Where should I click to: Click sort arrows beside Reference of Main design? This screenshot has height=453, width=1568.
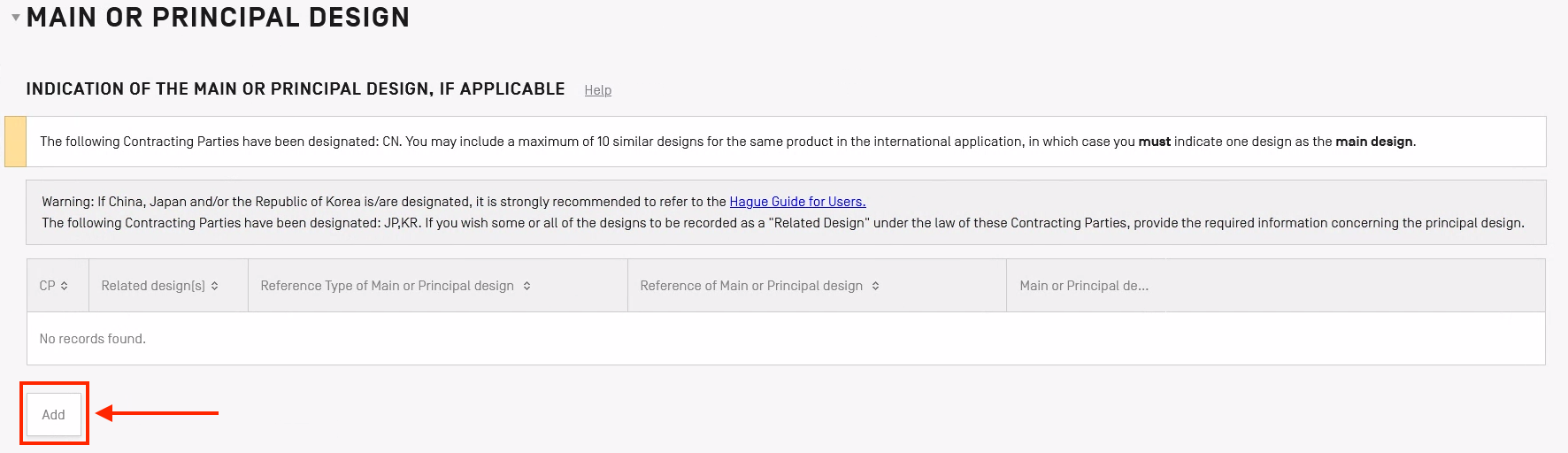pyautogui.click(x=875, y=286)
